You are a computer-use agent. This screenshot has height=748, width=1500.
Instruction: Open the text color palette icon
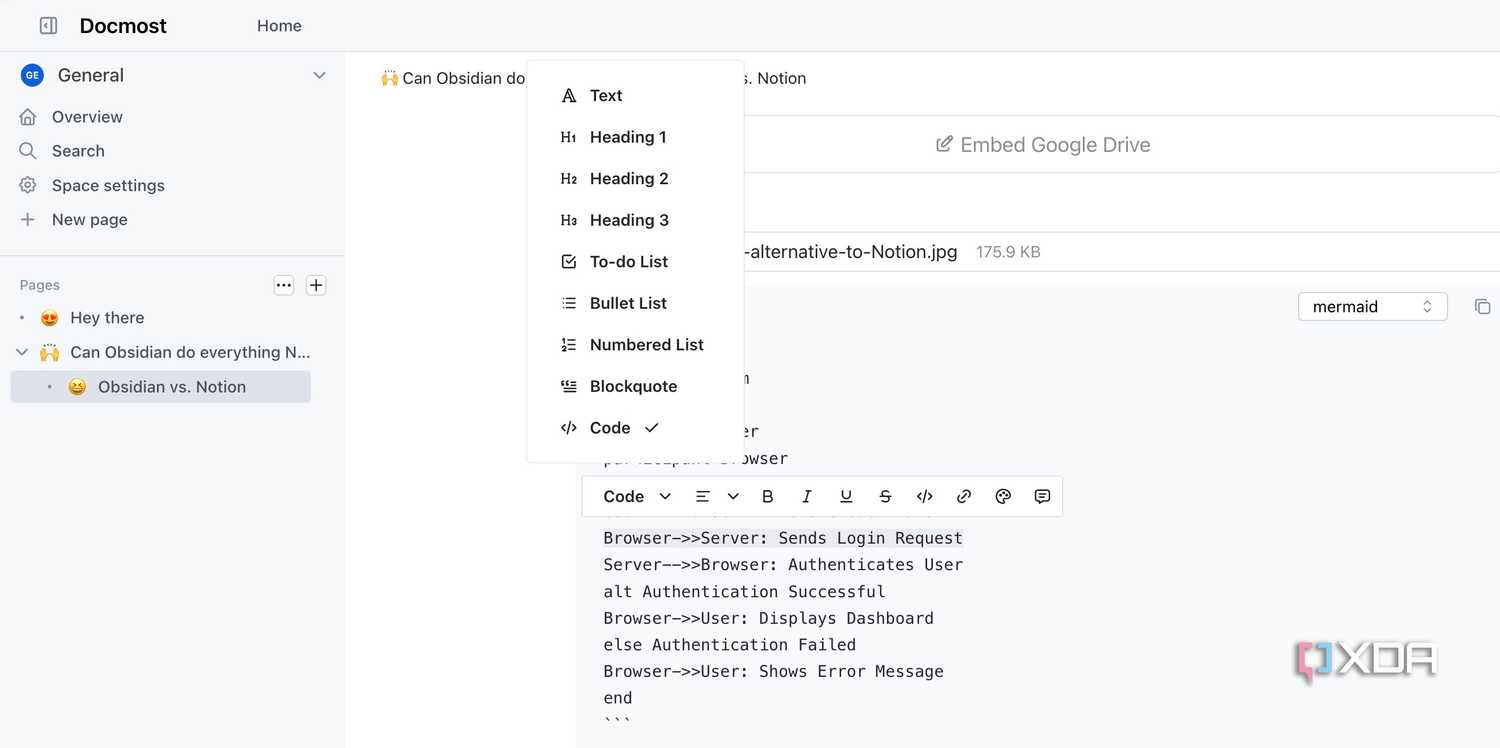point(1003,496)
